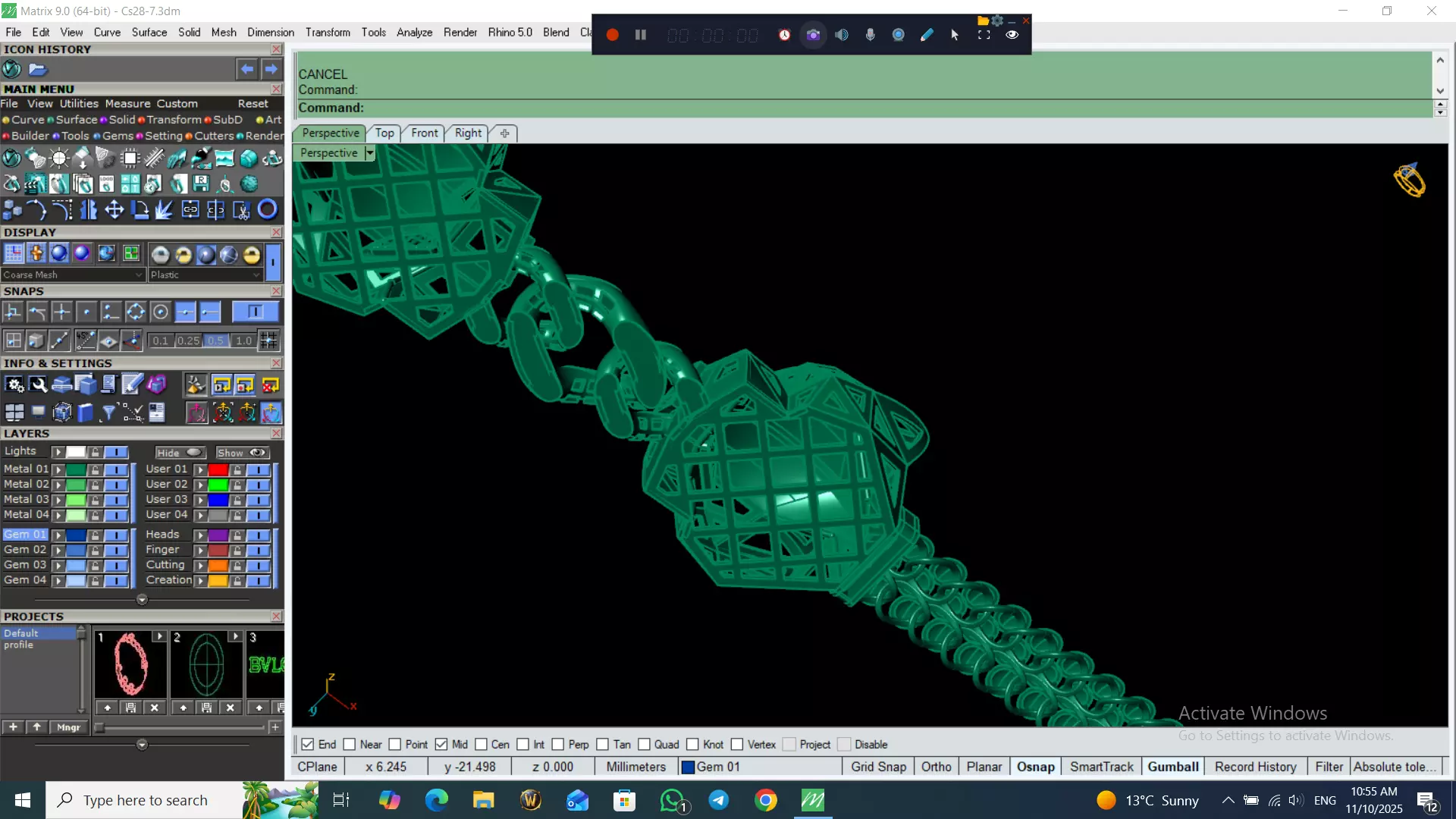
Task: Click the four-viewport layout icon
Action: pyautogui.click(x=14, y=413)
